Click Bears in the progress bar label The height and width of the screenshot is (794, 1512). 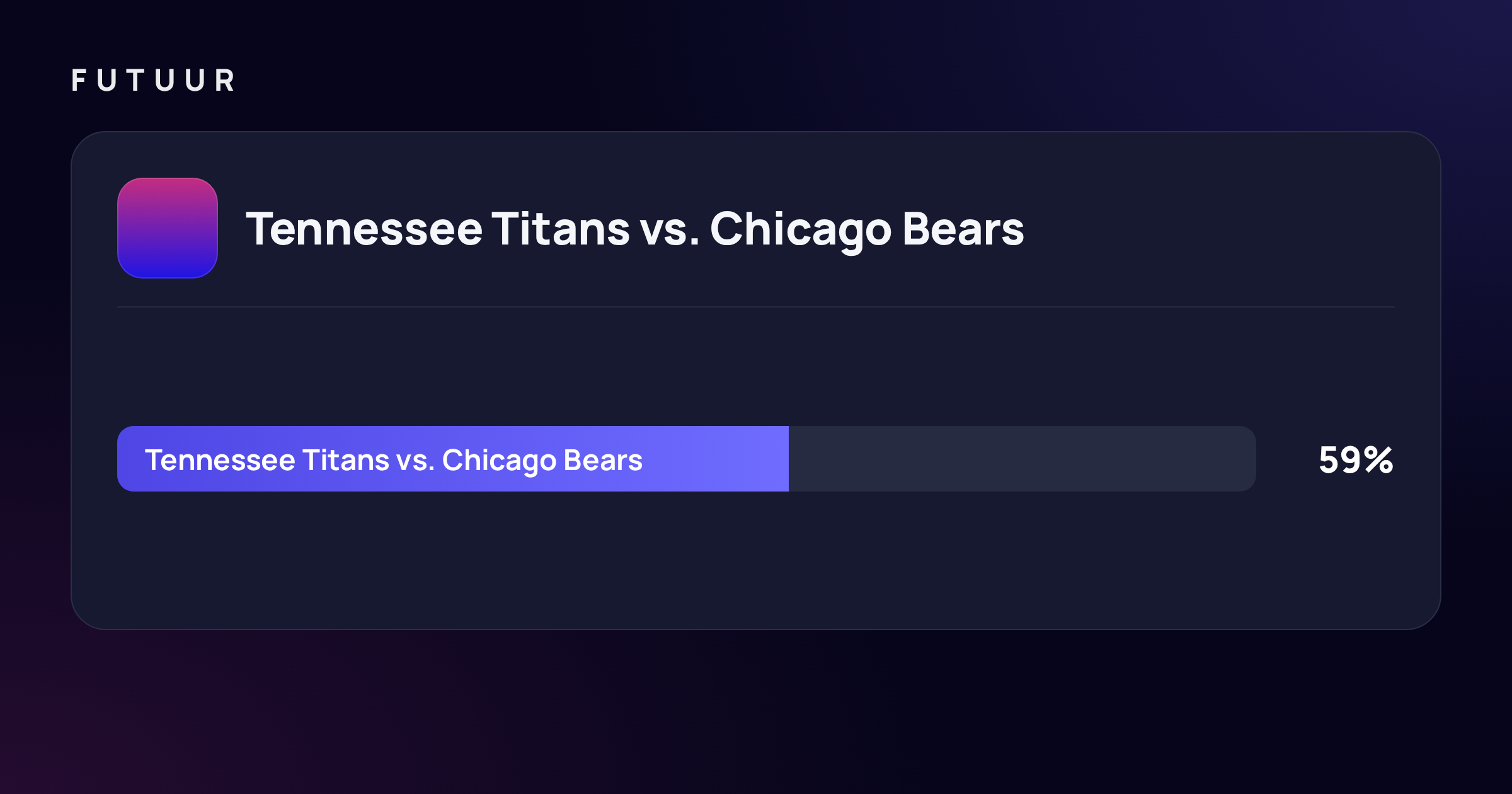tap(603, 460)
